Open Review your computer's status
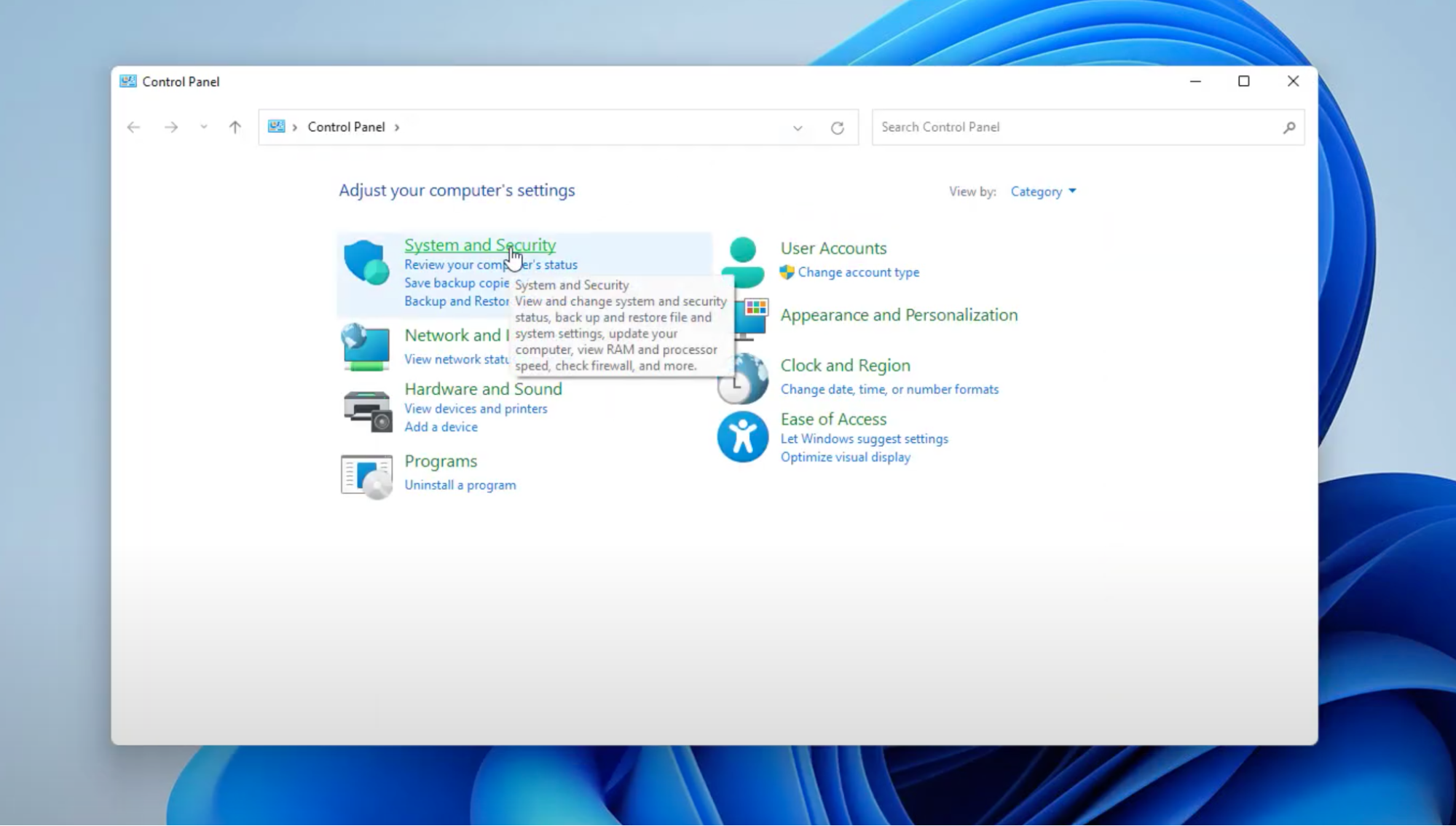This screenshot has height=826, width=1456. pos(491,265)
